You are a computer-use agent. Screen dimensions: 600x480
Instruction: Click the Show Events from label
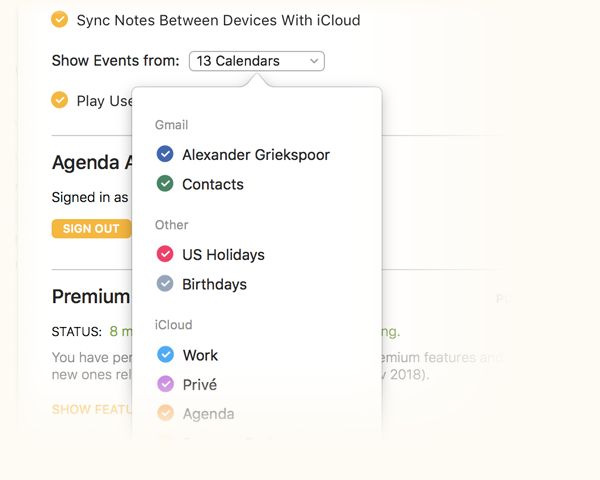click(116, 60)
